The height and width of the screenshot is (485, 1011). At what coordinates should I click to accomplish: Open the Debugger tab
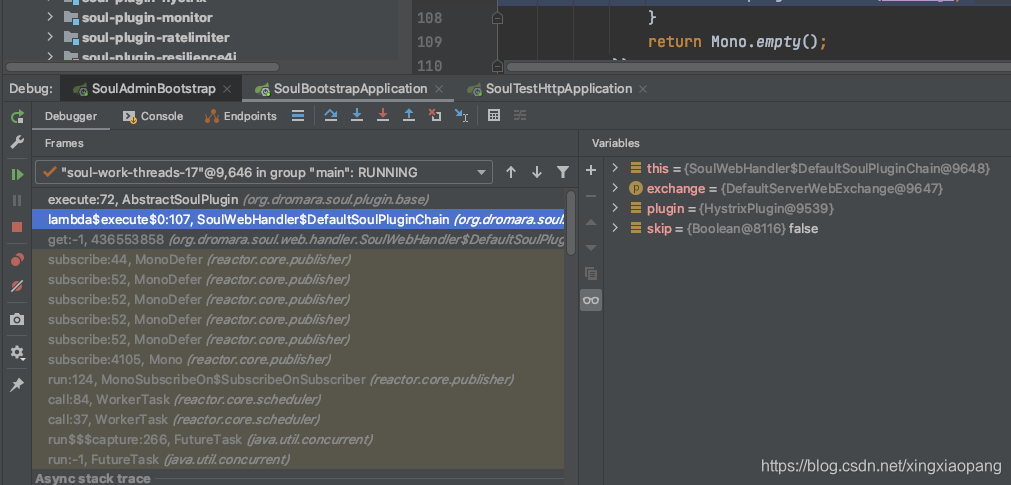(x=71, y=116)
